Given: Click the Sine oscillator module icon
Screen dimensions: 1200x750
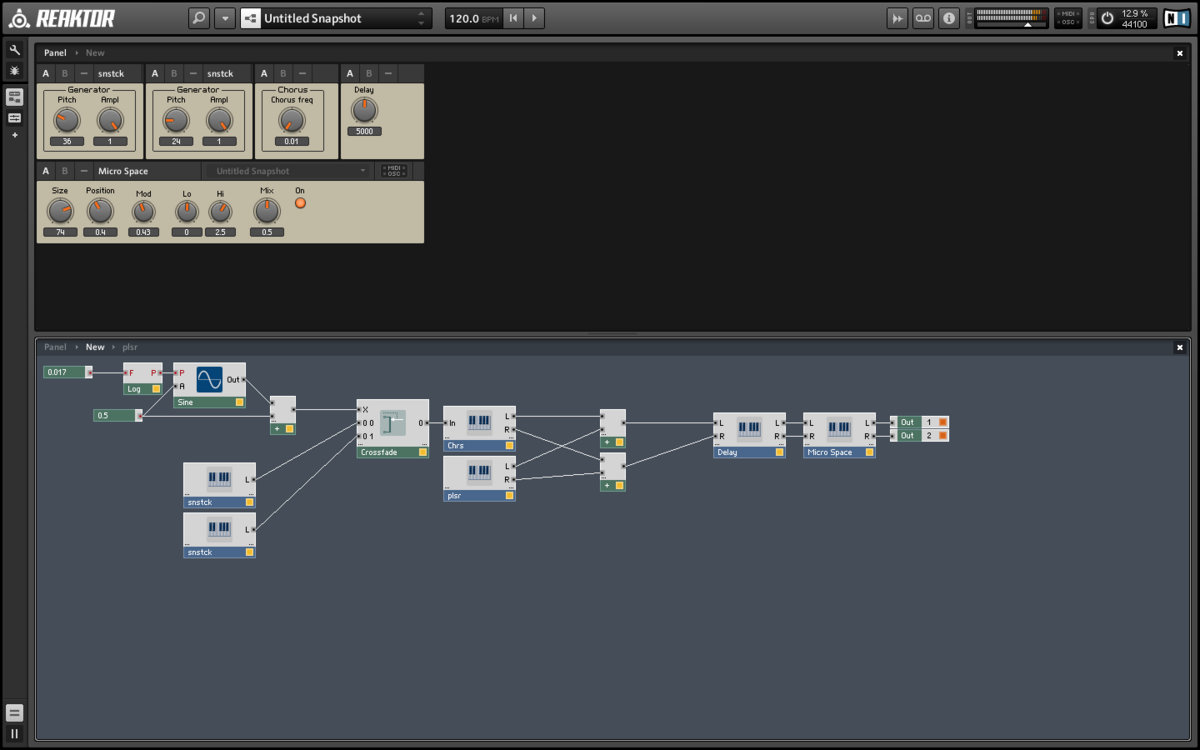Looking at the screenshot, I should (x=209, y=379).
